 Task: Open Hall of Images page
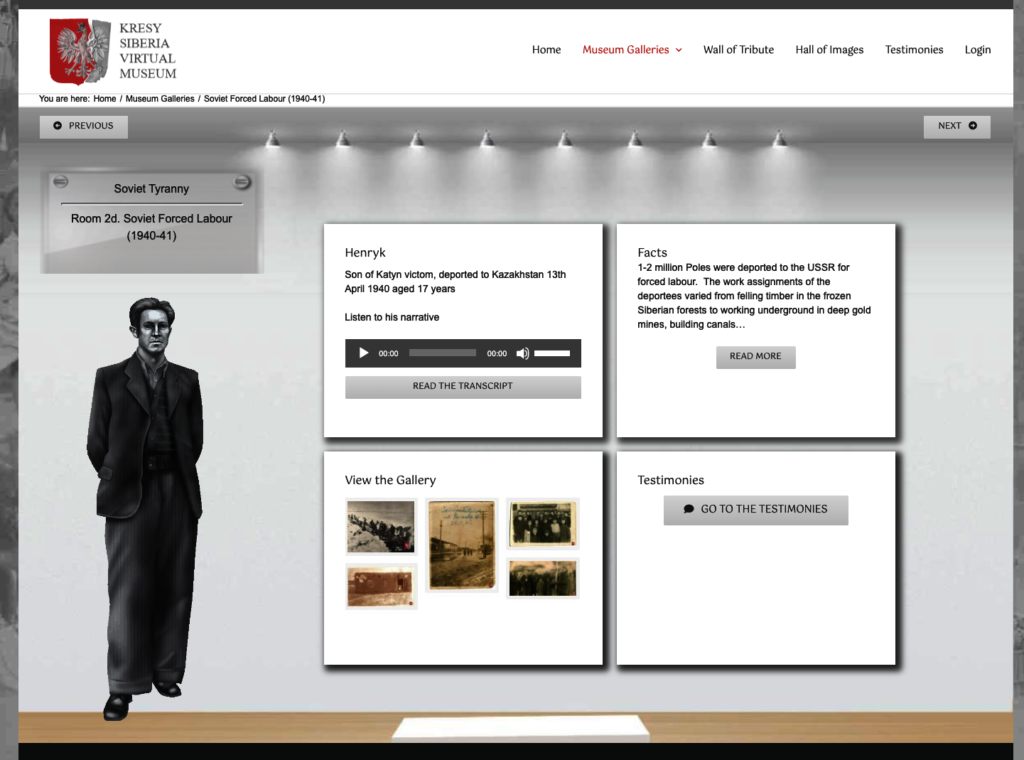click(x=829, y=50)
